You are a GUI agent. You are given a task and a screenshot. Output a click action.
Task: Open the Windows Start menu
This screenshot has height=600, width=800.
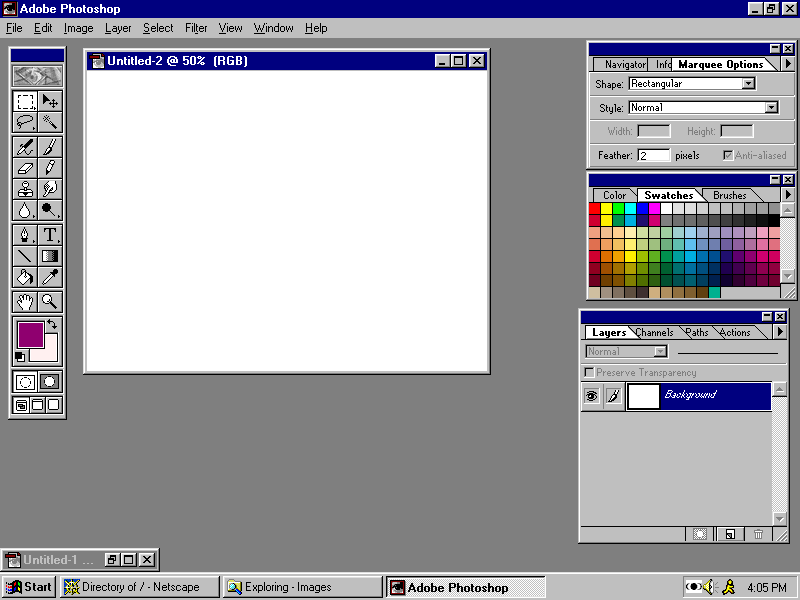click(x=29, y=587)
